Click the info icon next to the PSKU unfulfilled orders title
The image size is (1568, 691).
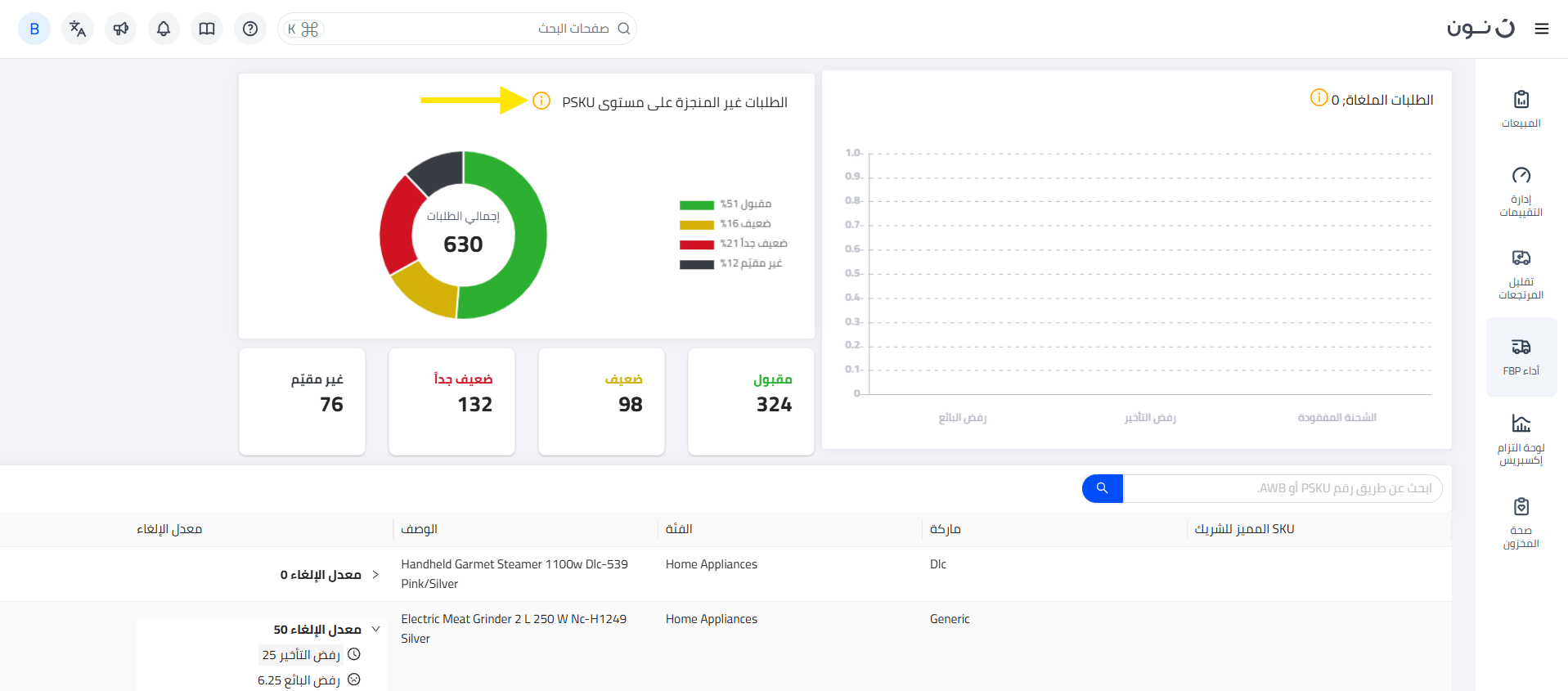point(541,101)
